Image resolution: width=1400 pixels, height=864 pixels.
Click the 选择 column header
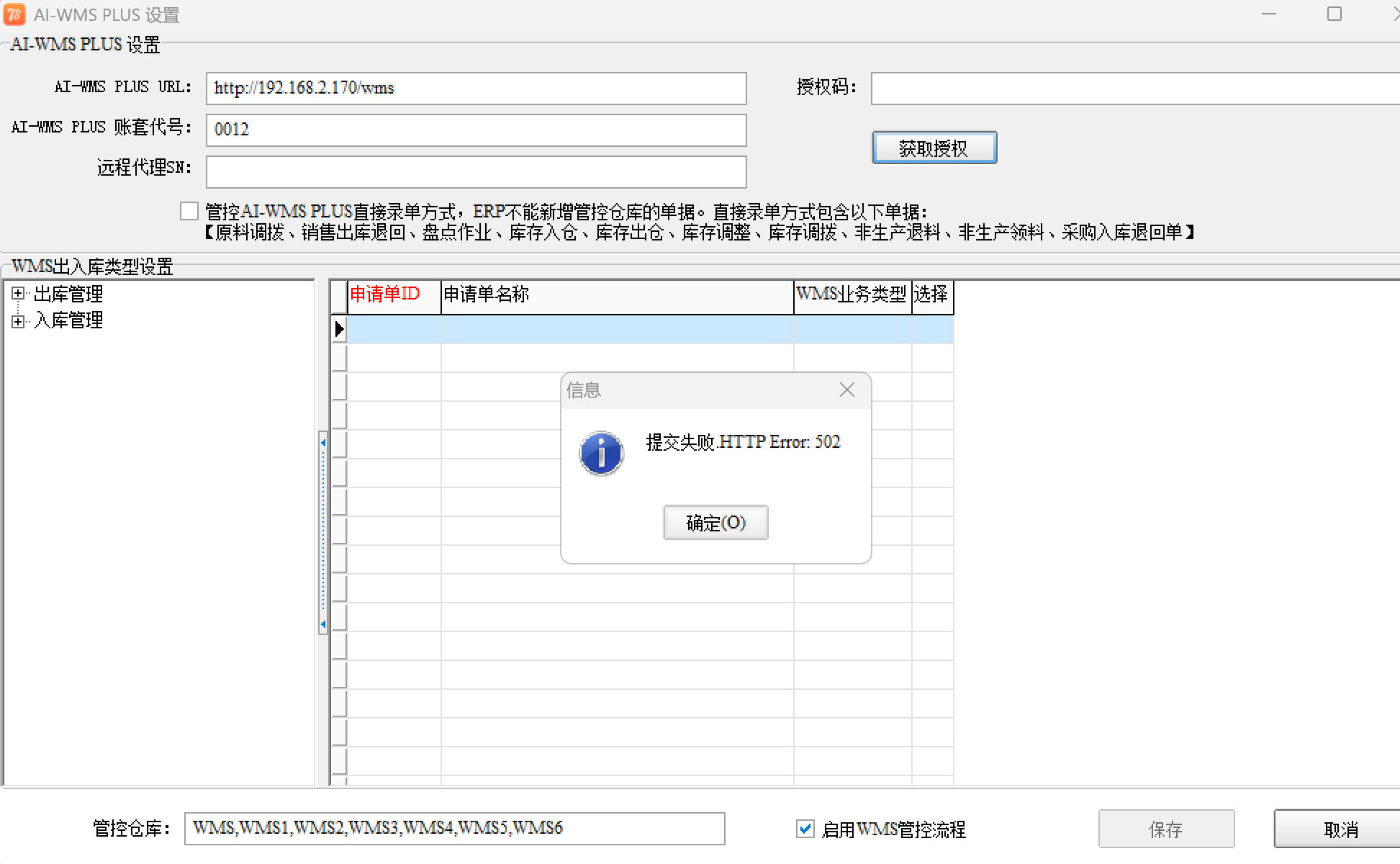932,297
